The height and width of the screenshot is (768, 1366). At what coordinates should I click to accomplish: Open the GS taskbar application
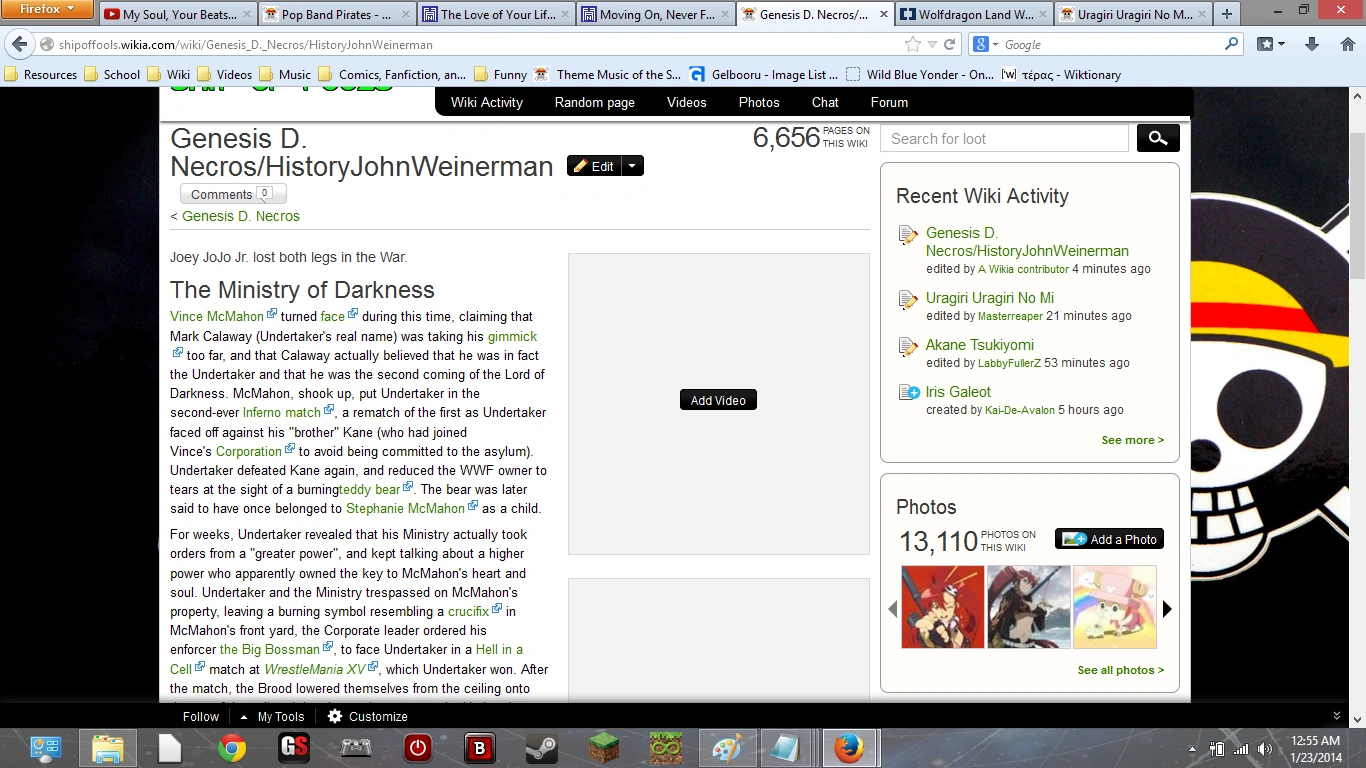click(x=293, y=748)
